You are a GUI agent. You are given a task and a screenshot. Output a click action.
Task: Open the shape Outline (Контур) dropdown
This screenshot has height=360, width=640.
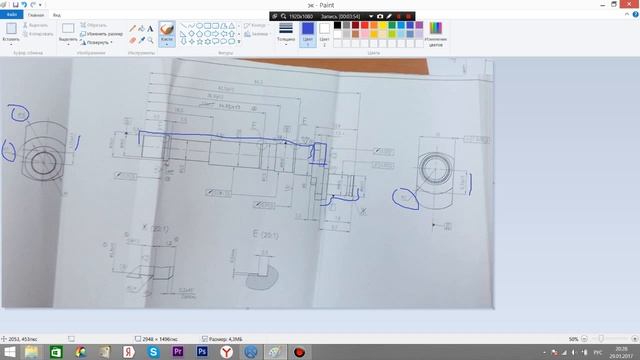(256, 25)
